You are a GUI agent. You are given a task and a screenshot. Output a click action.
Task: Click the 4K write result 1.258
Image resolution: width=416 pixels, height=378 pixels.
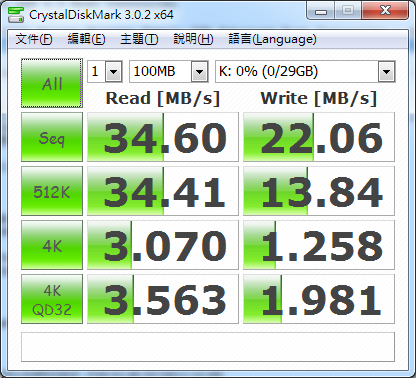319,245
